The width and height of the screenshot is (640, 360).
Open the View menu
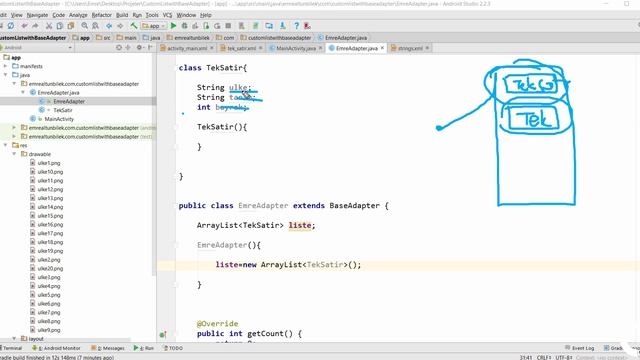pyautogui.click(x=16, y=15)
